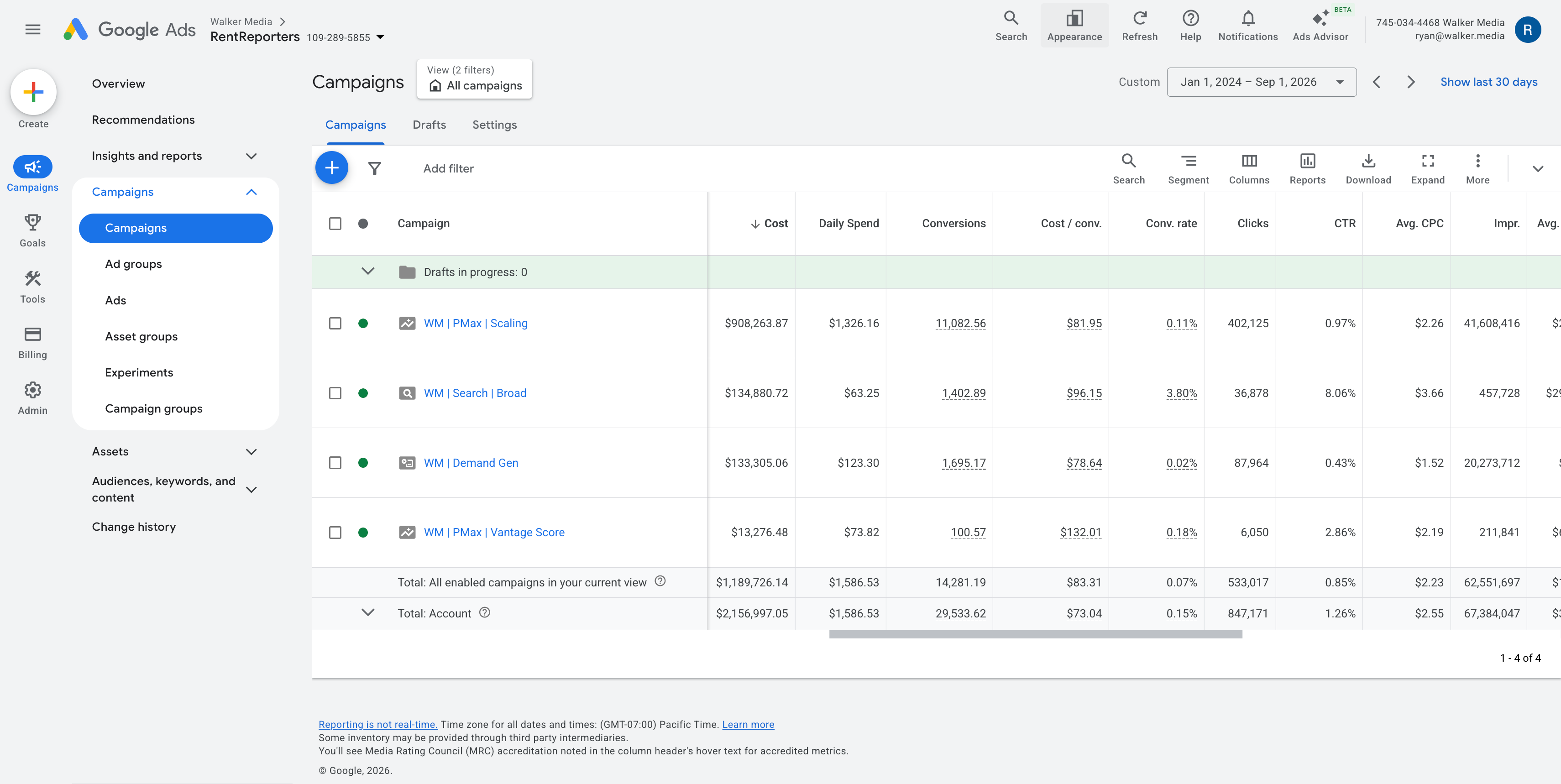This screenshot has height=784, width=1561.
Task: Expand Total: Account row chevron
Action: click(x=368, y=612)
